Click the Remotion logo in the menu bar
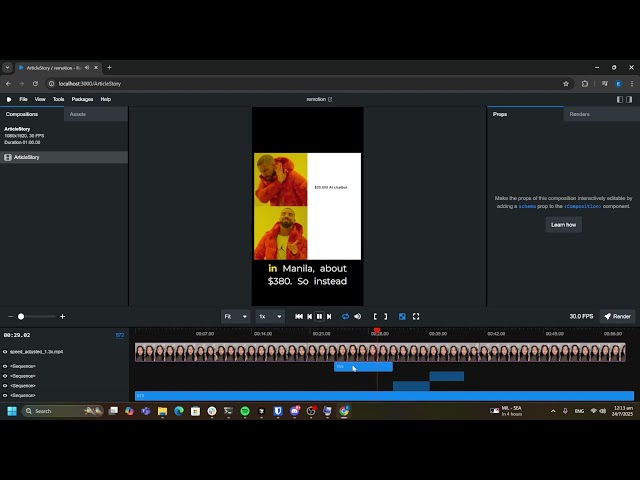 pyautogui.click(x=9, y=99)
